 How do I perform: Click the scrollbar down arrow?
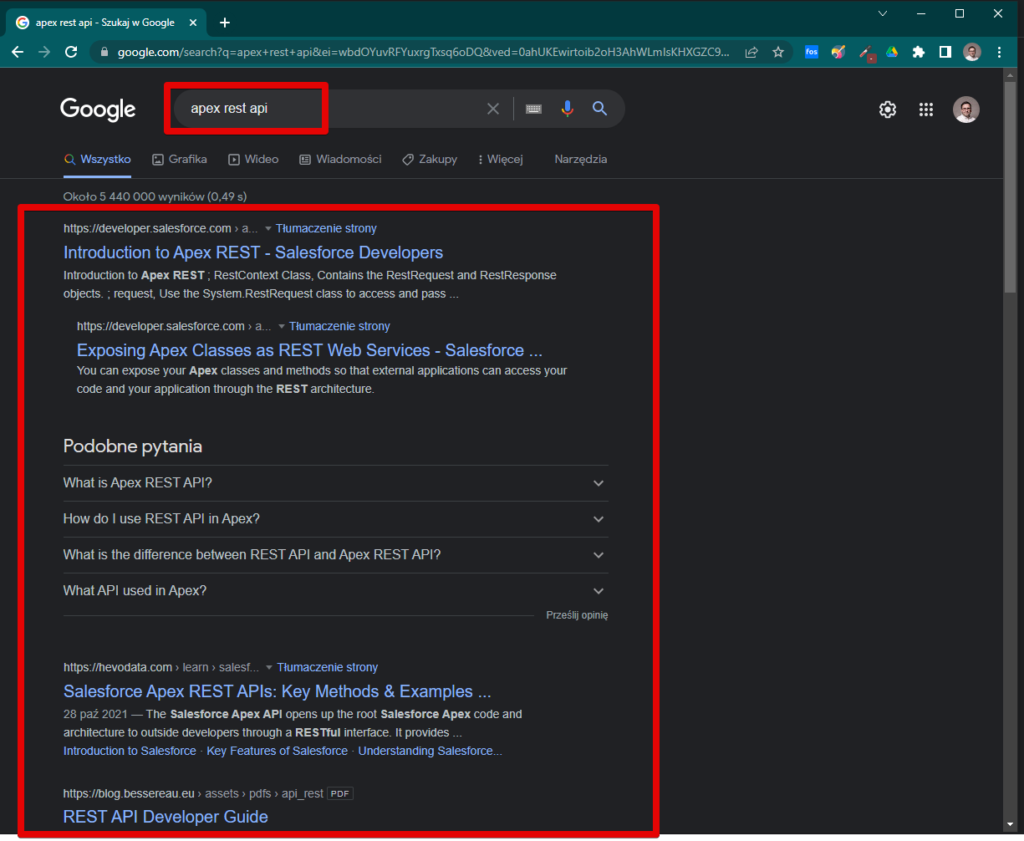pyautogui.click(x=1010, y=825)
